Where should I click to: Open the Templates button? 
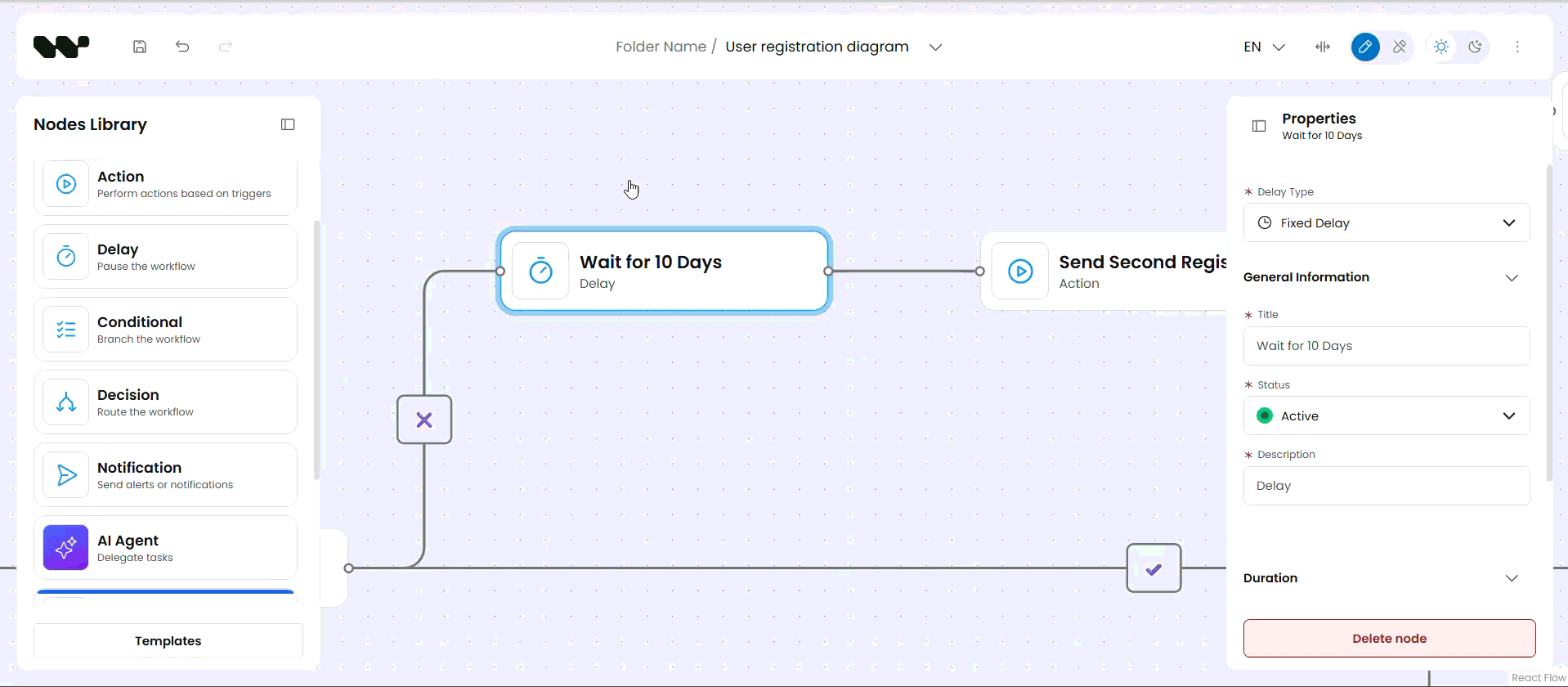coord(168,640)
